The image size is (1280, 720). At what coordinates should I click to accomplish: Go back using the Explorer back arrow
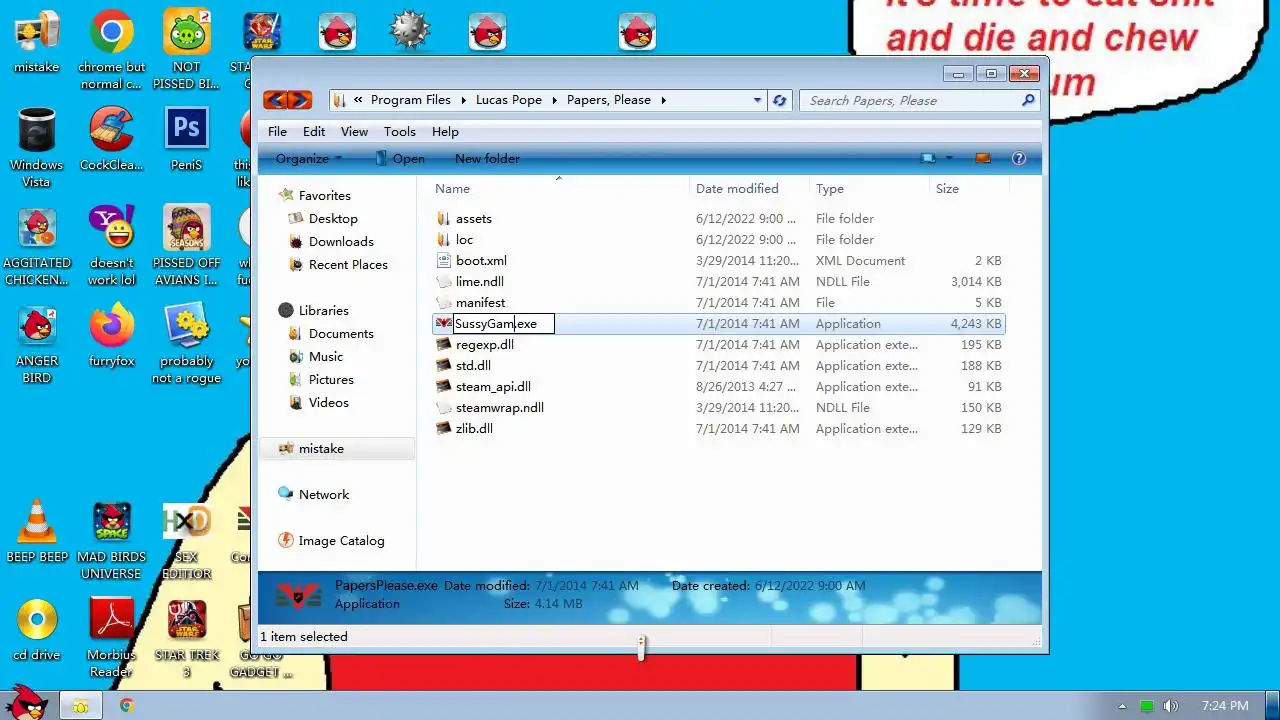(275, 100)
